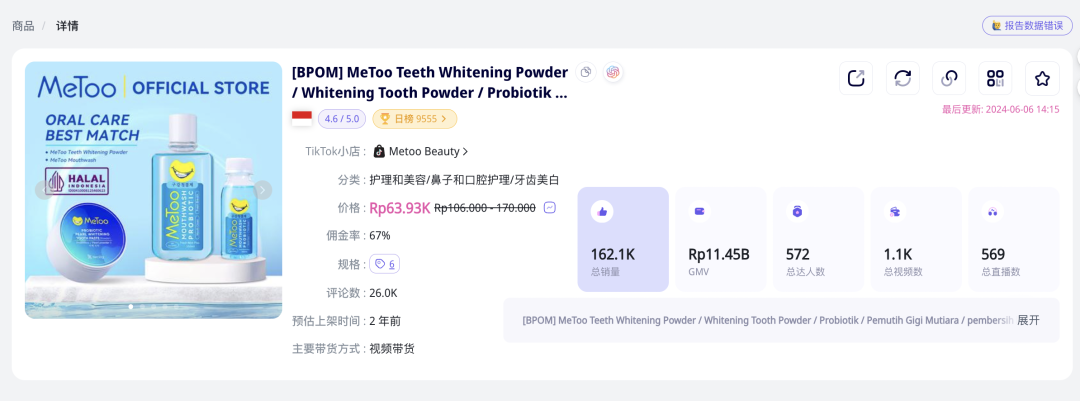Open the QR code icon
This screenshot has width=1080, height=401.
tap(994, 78)
